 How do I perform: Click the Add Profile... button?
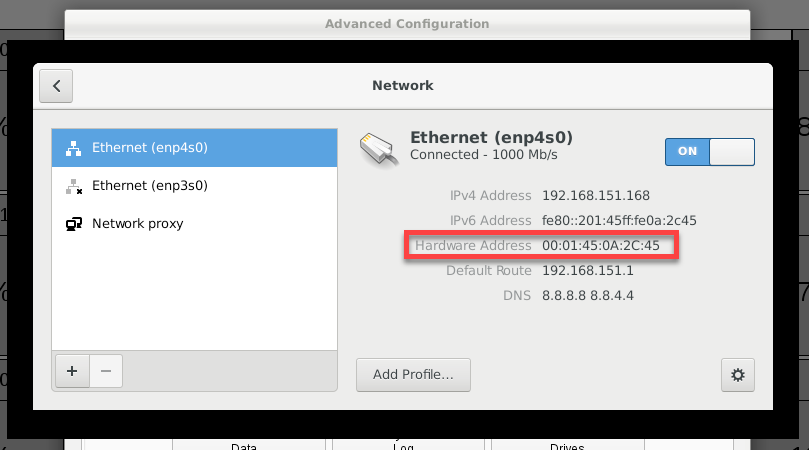pyautogui.click(x=413, y=375)
